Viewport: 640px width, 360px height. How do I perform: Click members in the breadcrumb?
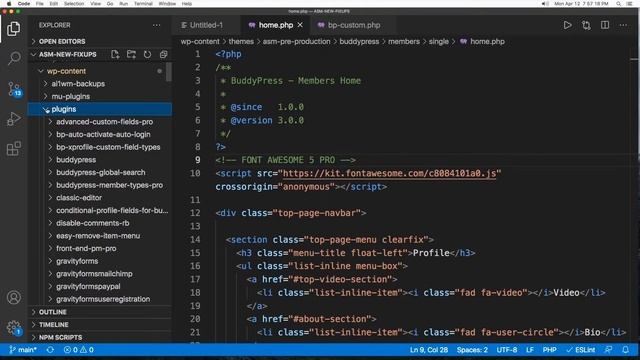(404, 42)
